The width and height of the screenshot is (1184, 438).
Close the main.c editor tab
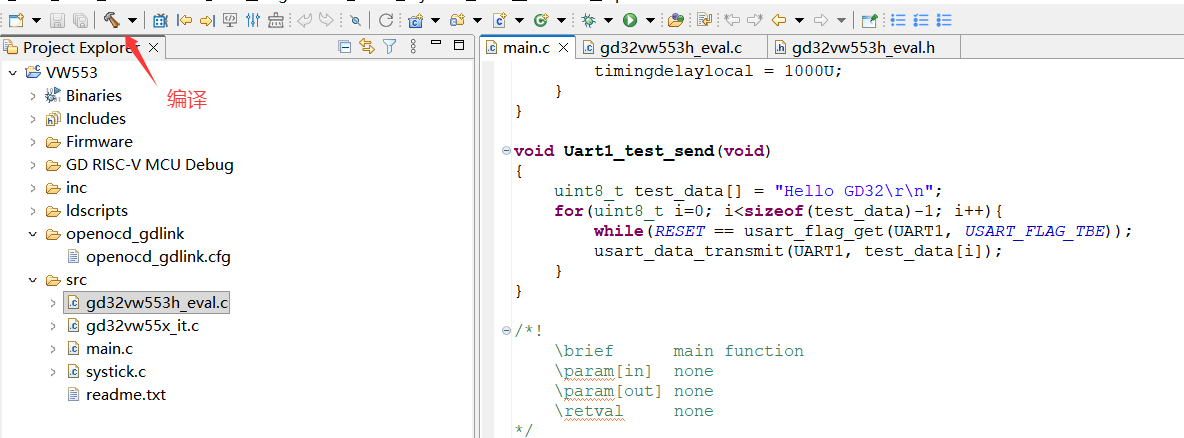coord(564,47)
